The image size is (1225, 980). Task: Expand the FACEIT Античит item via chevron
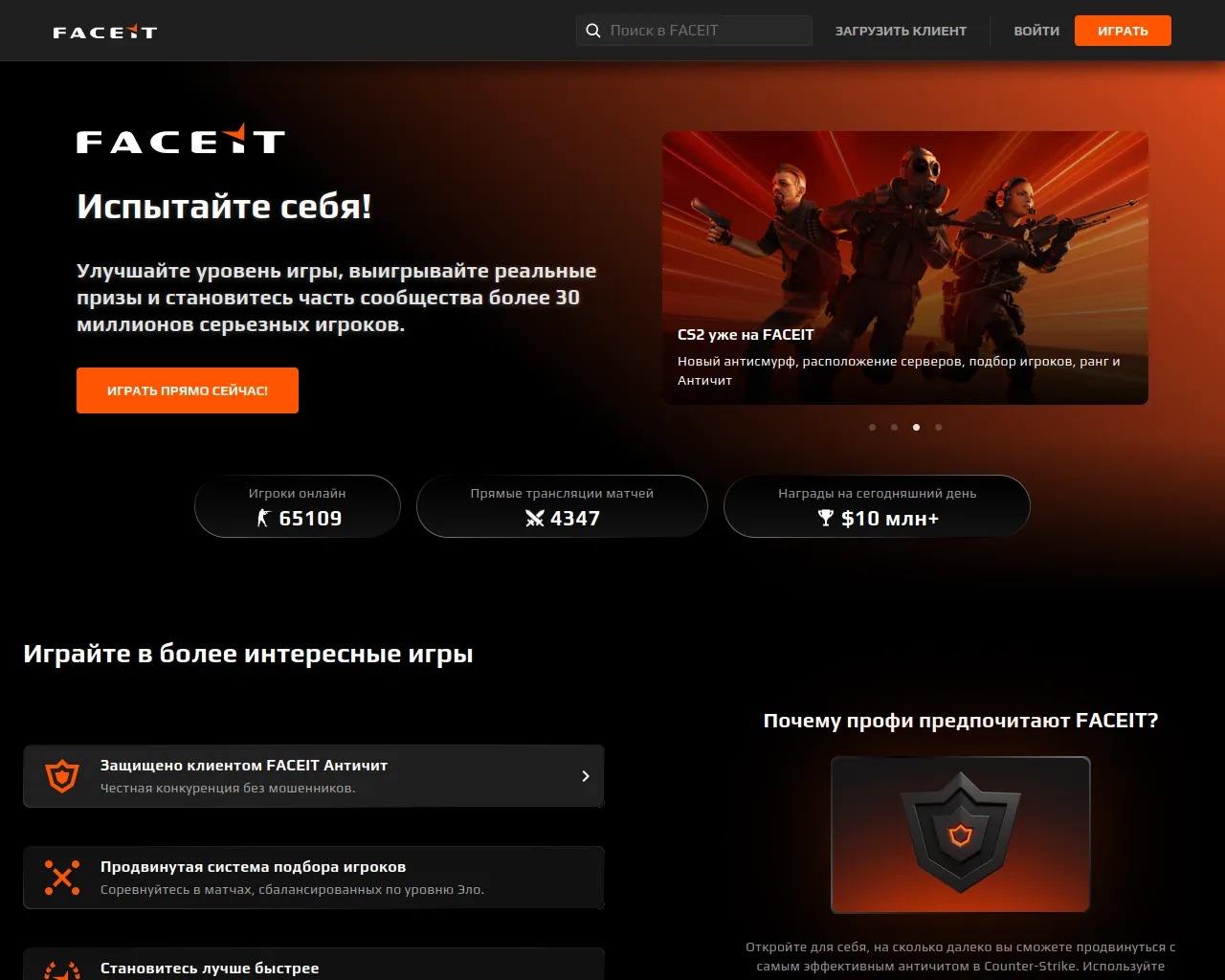pyautogui.click(x=586, y=776)
